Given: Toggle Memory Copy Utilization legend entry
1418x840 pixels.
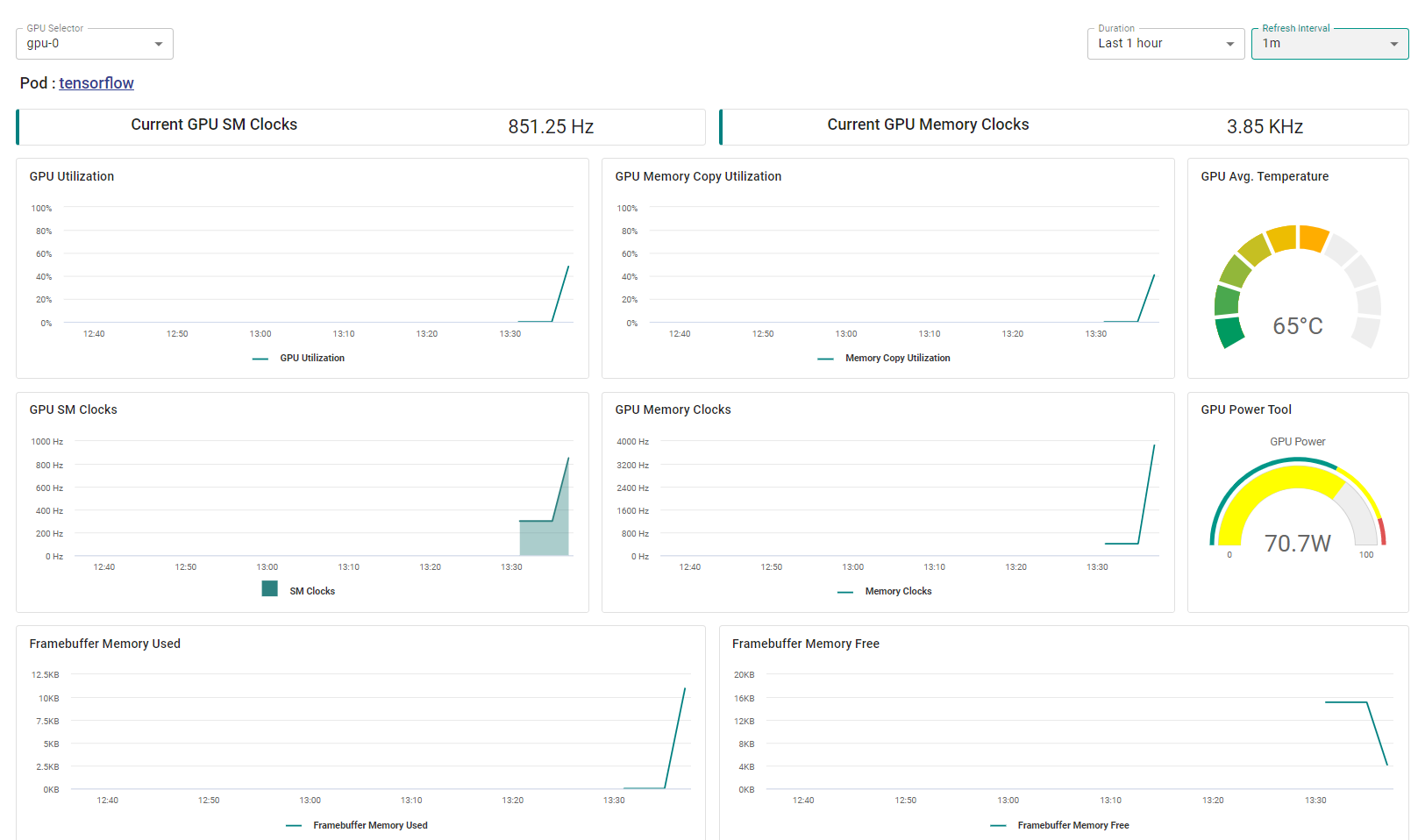Looking at the screenshot, I should [884, 359].
